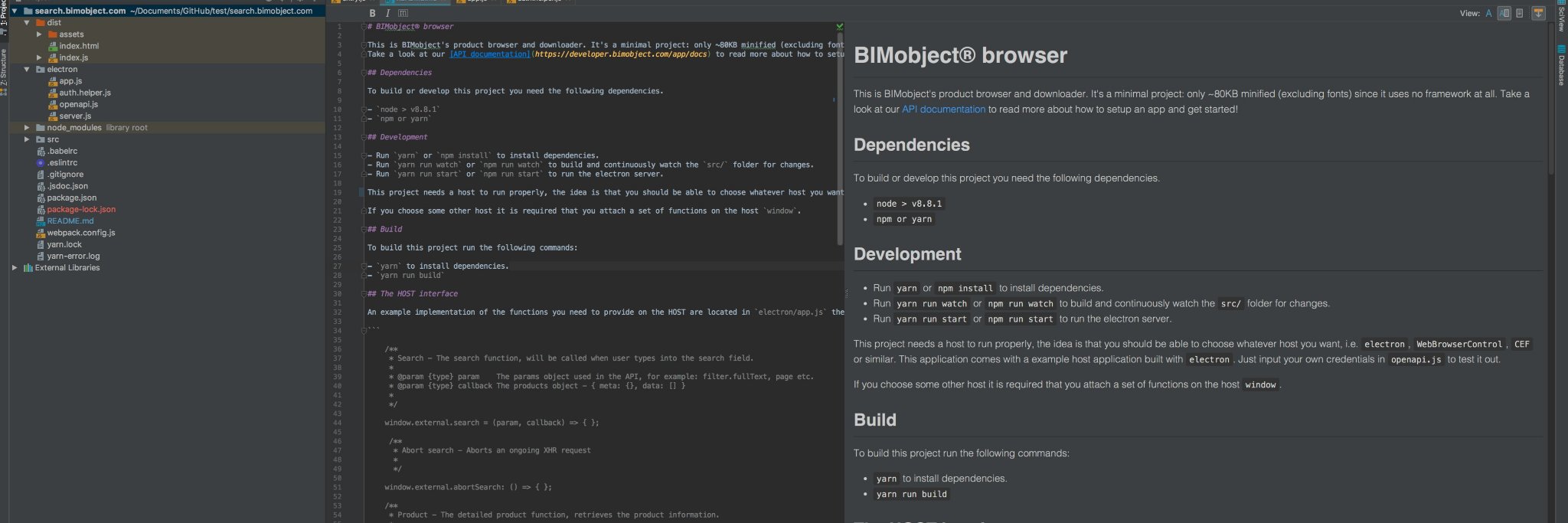This screenshot has height=523, width=1568.
Task: Click the auth.helper.js file icon
Action: [x=53, y=93]
